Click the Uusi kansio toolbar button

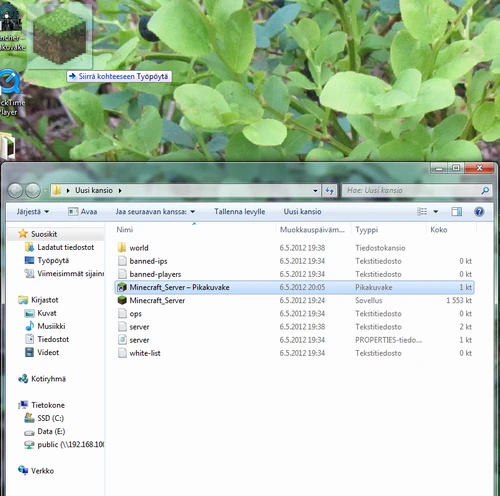(x=302, y=212)
